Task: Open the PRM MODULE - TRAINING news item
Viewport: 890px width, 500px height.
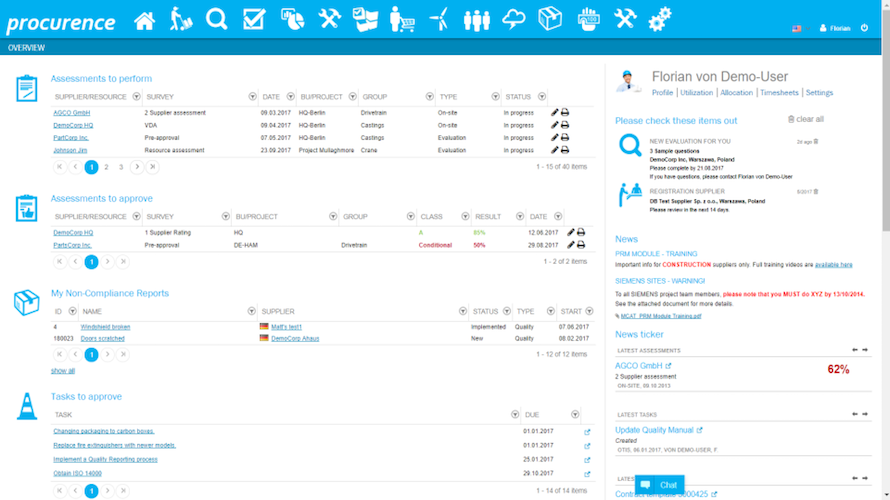Action: tap(656, 254)
